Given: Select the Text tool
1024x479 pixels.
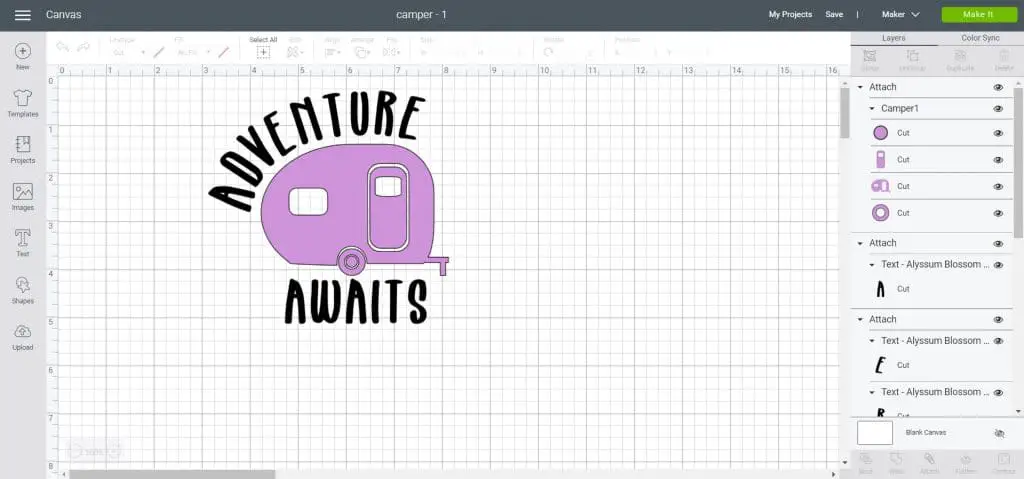Looking at the screenshot, I should coord(23,239).
